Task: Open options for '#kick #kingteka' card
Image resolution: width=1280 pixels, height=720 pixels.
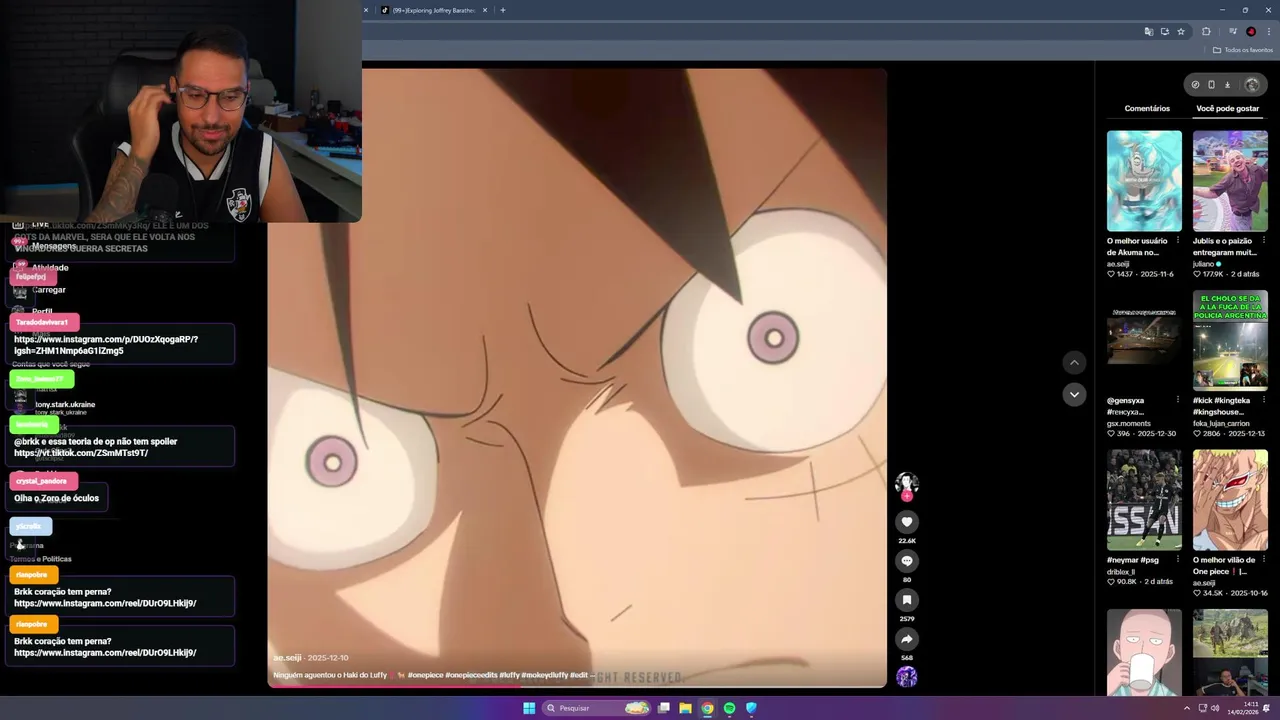Action: 1263,400
